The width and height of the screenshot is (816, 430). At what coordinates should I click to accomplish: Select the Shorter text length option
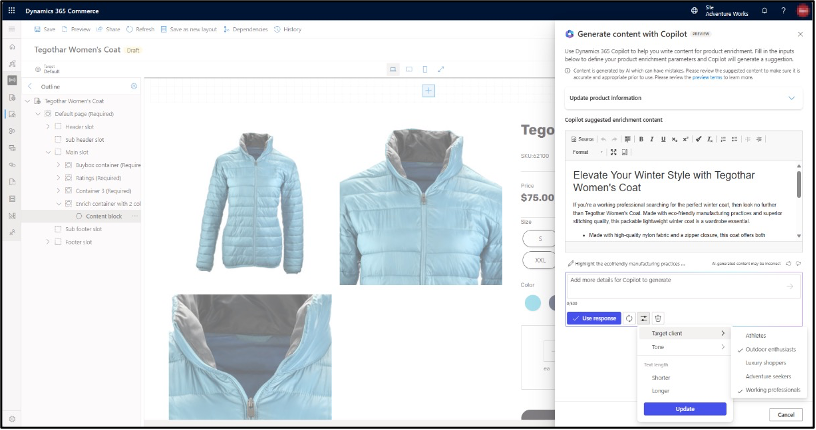[661, 378]
